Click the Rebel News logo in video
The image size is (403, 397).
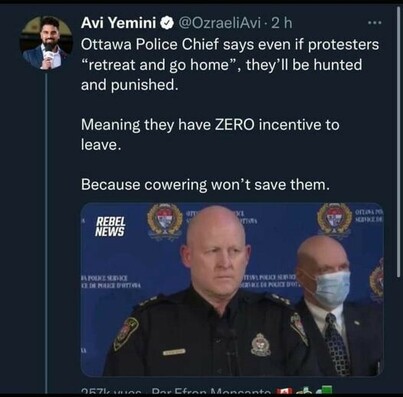[110, 227]
